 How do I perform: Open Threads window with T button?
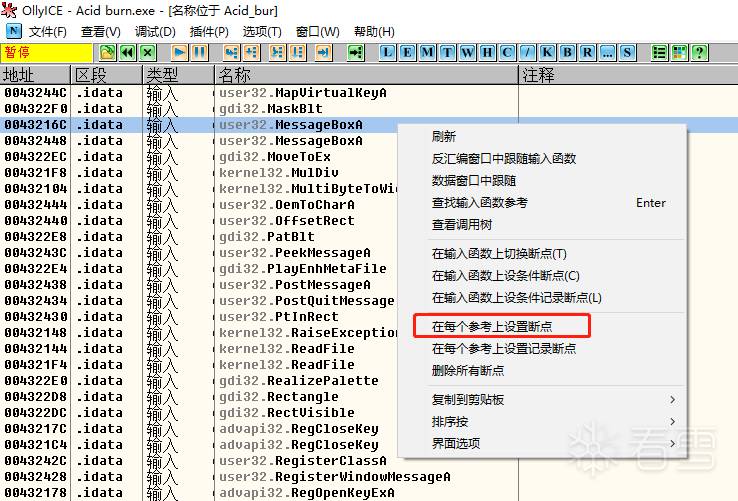pyautogui.click(x=447, y=52)
